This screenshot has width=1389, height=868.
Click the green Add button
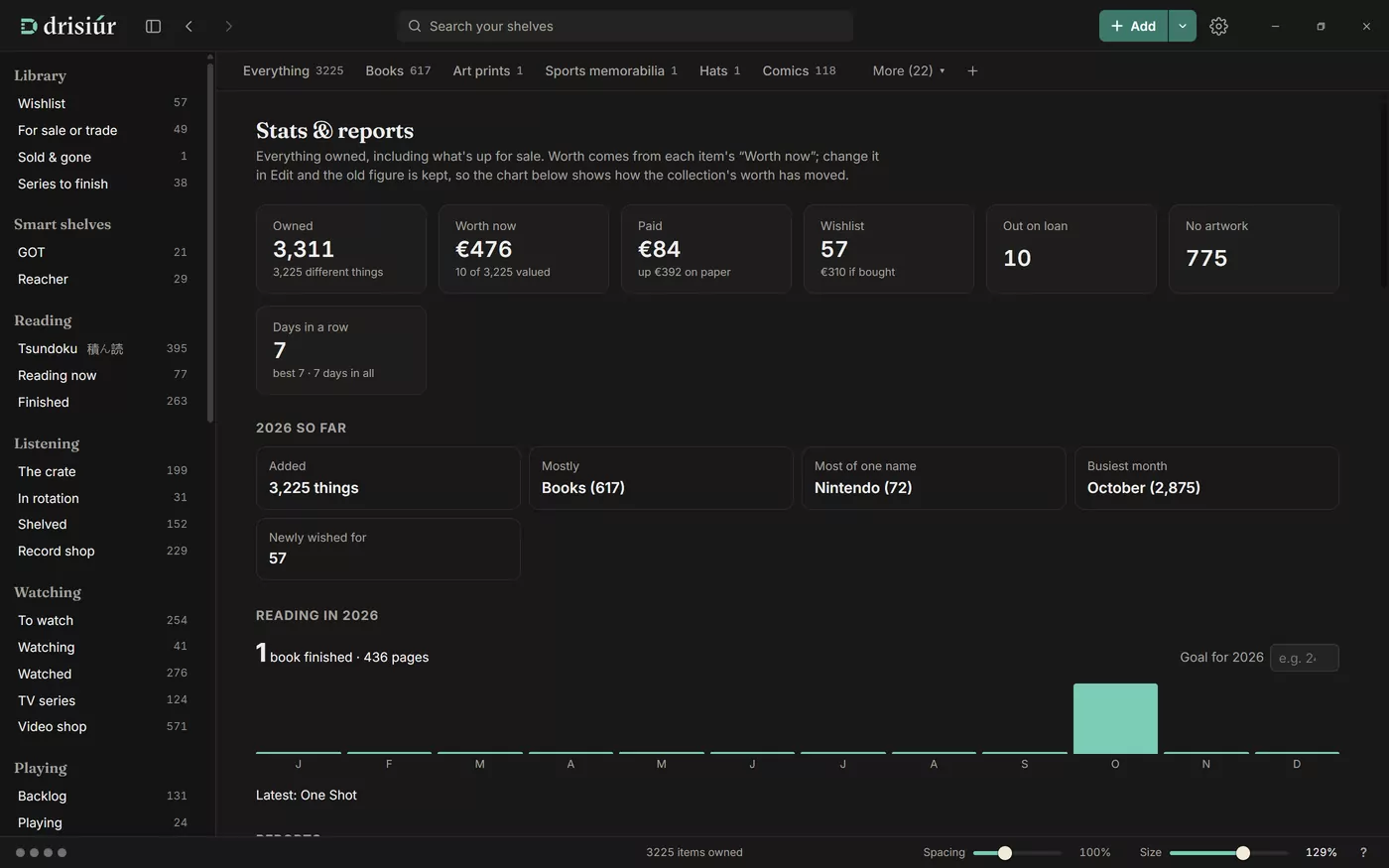[1133, 26]
